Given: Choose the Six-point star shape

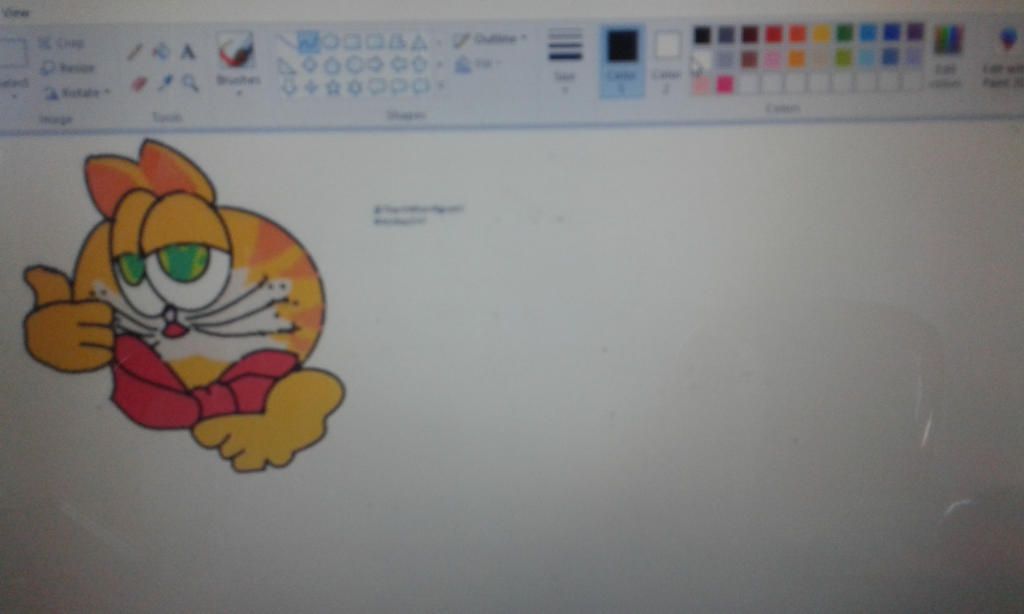Looking at the screenshot, I should pos(355,87).
